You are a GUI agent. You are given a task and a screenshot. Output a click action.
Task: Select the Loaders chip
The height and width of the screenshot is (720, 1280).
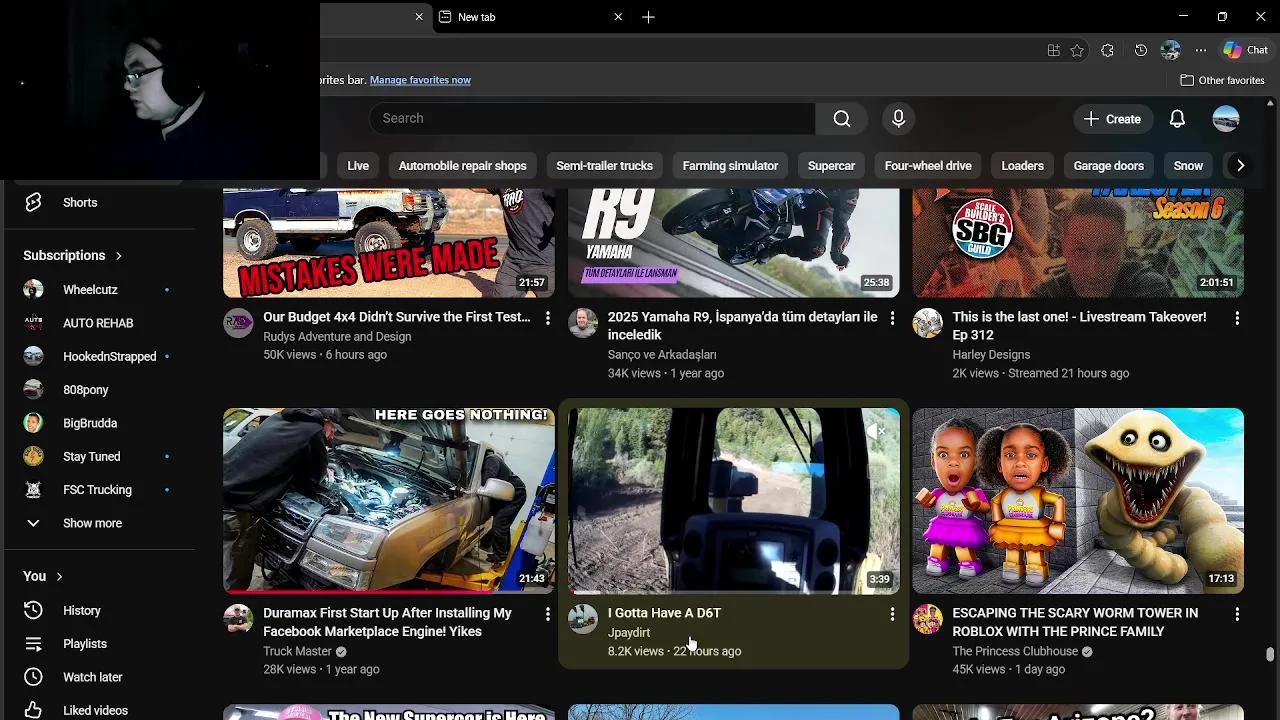tap(1022, 166)
